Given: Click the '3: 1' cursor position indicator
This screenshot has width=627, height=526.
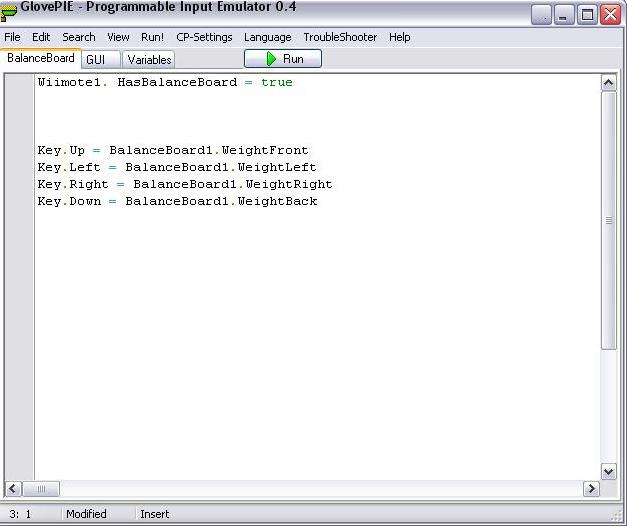Looking at the screenshot, I should tap(20, 514).
